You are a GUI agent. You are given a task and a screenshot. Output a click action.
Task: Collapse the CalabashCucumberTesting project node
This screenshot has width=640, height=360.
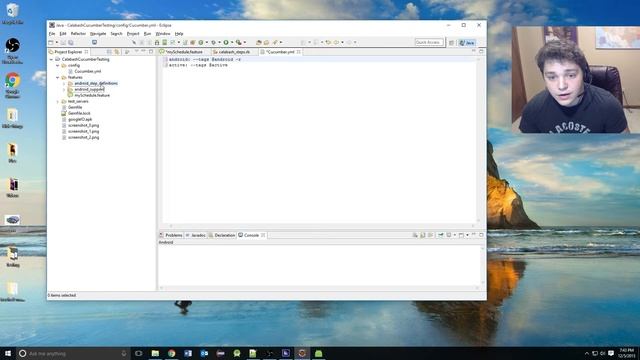tap(51, 59)
